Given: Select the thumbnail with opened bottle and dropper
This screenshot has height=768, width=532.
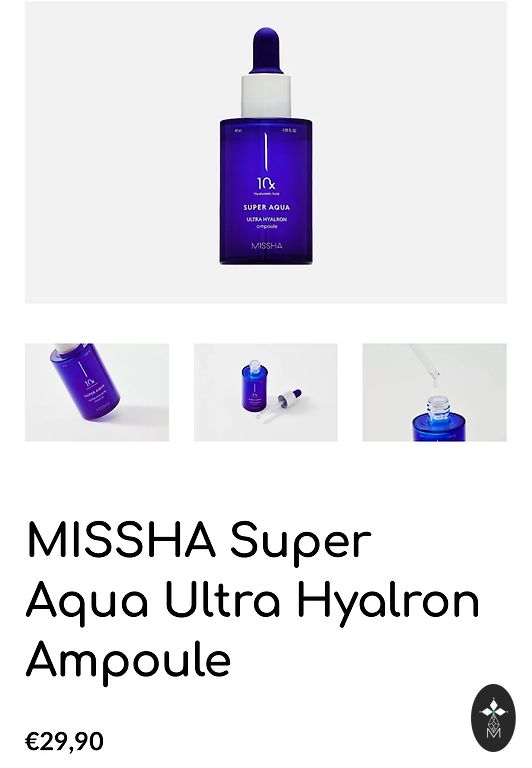Looking at the screenshot, I should [x=266, y=392].
